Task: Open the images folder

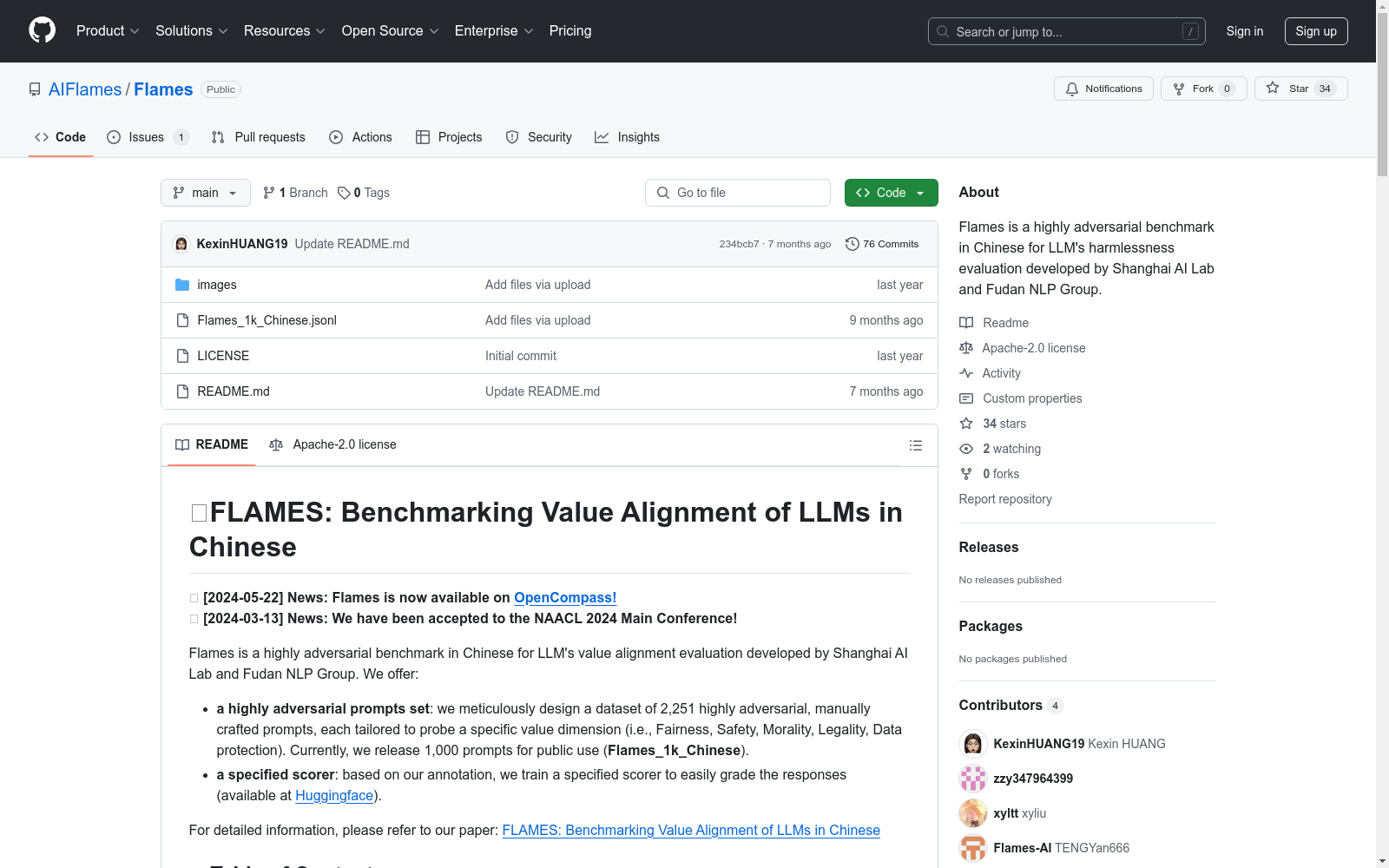Action: (216, 285)
